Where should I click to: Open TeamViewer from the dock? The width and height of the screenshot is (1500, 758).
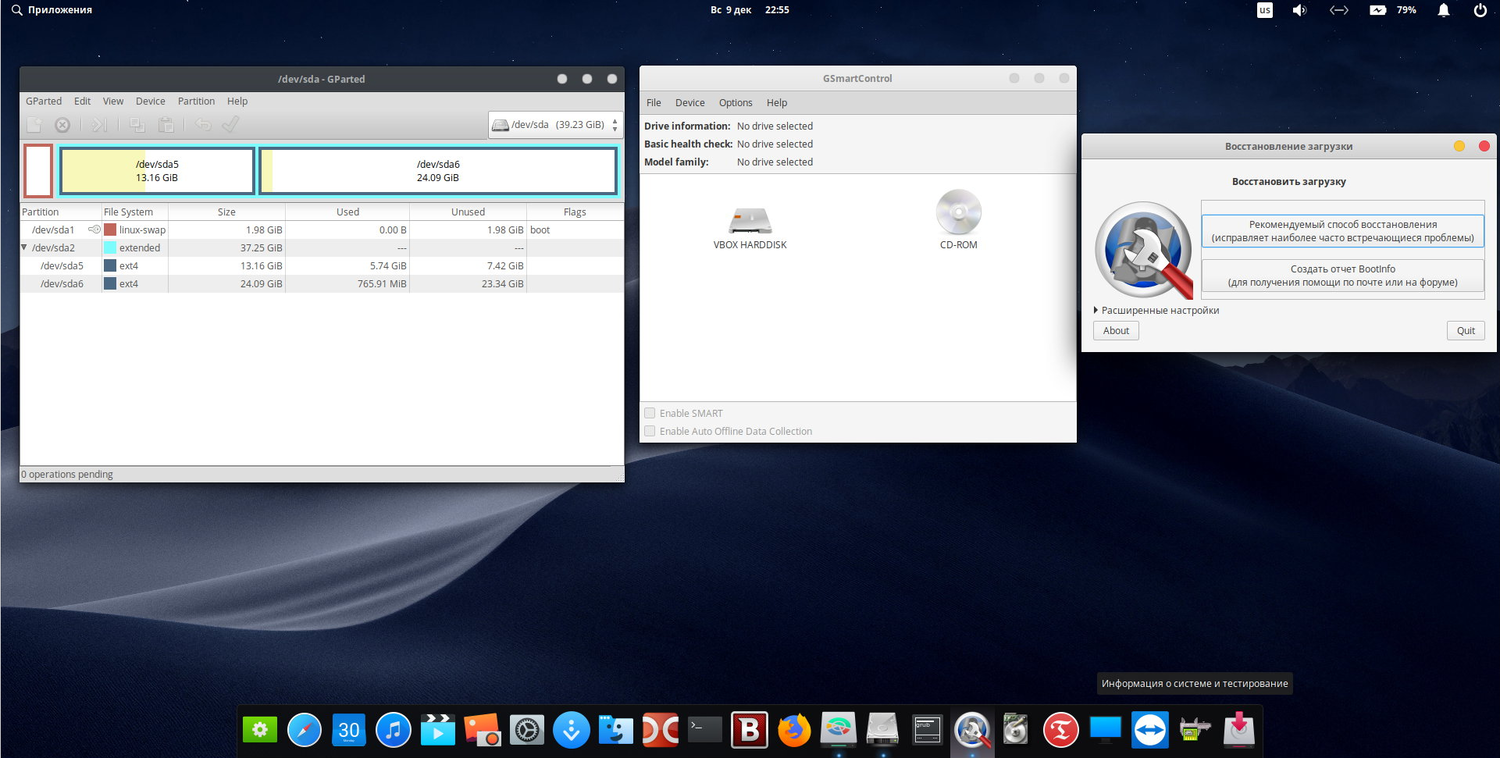coord(1150,730)
